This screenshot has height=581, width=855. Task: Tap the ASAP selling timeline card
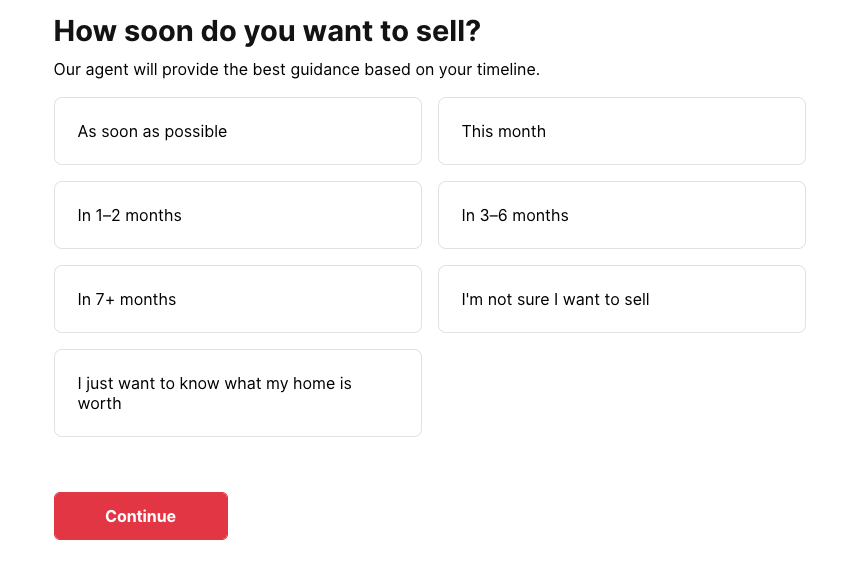237,131
